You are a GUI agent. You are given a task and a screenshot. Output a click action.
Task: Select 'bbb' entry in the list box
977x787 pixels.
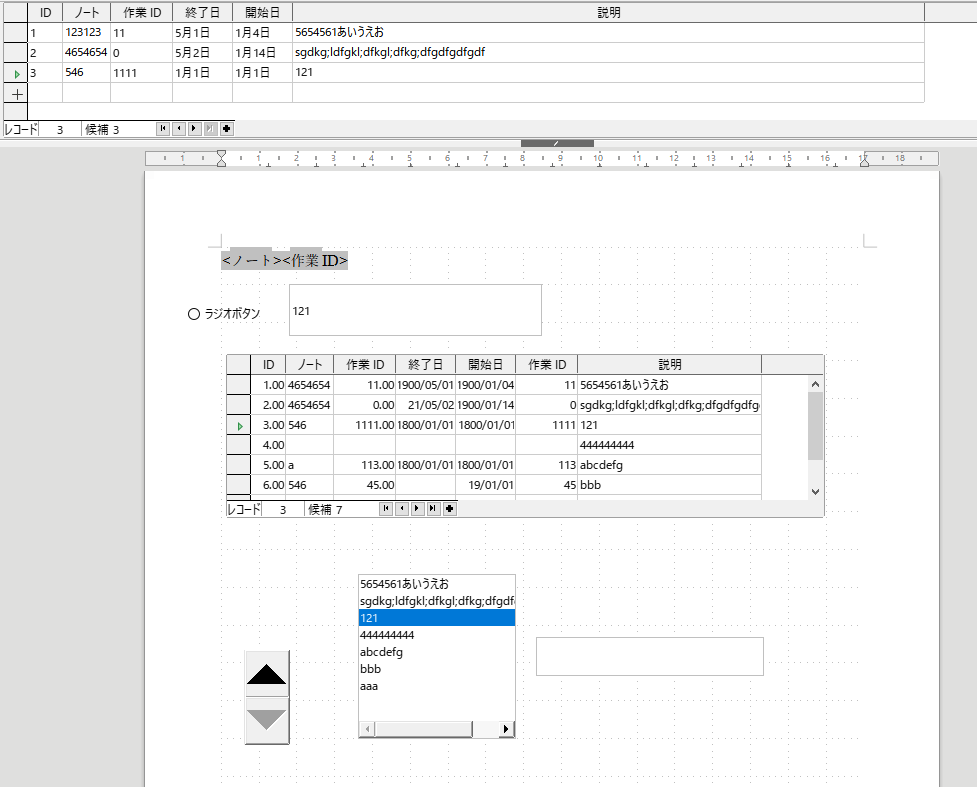(370, 669)
